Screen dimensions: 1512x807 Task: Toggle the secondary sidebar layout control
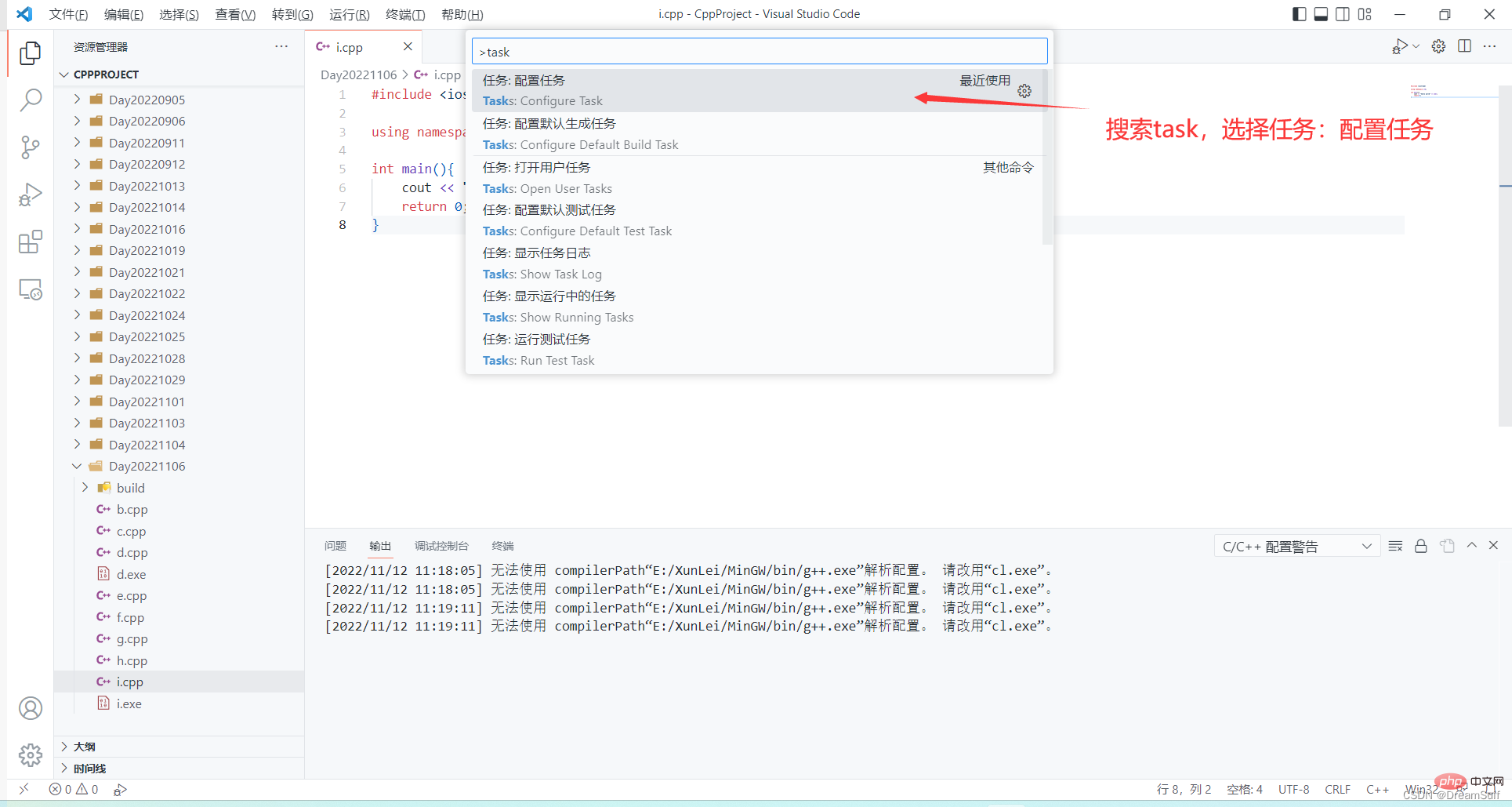1343,13
